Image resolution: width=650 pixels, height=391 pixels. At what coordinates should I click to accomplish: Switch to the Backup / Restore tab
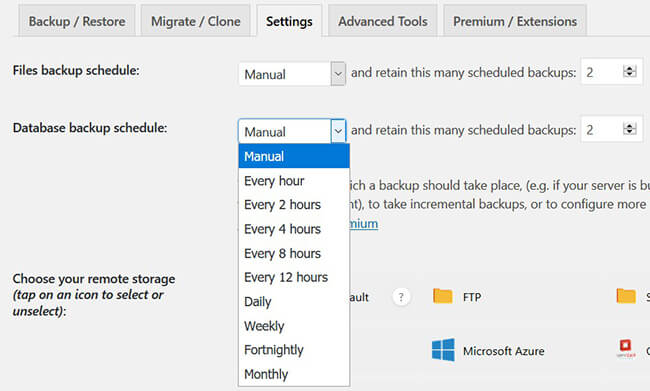coord(77,21)
